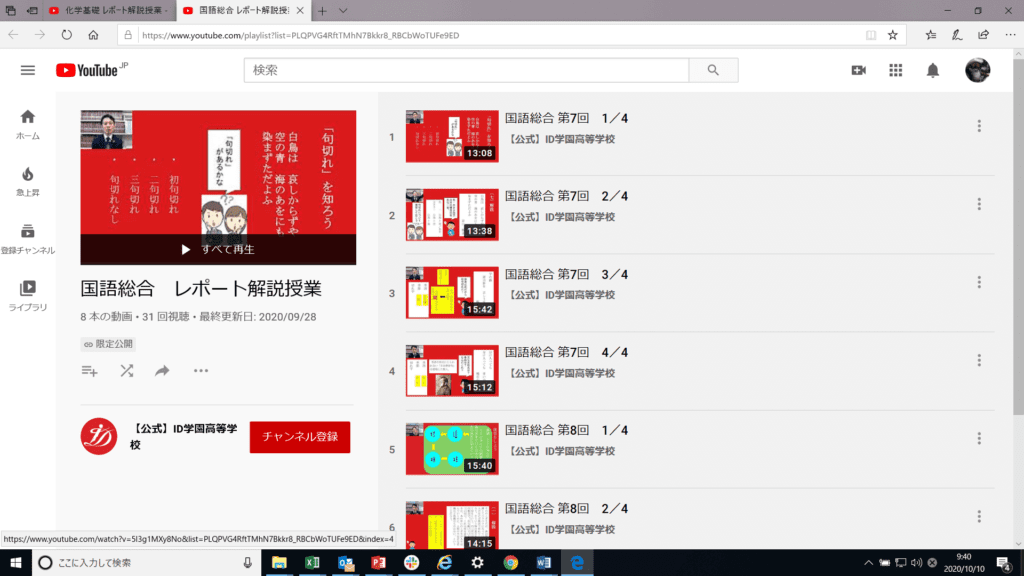The height and width of the screenshot is (576, 1024).
Task: Subscribe with チャンネル登録 button
Action: (x=300, y=437)
